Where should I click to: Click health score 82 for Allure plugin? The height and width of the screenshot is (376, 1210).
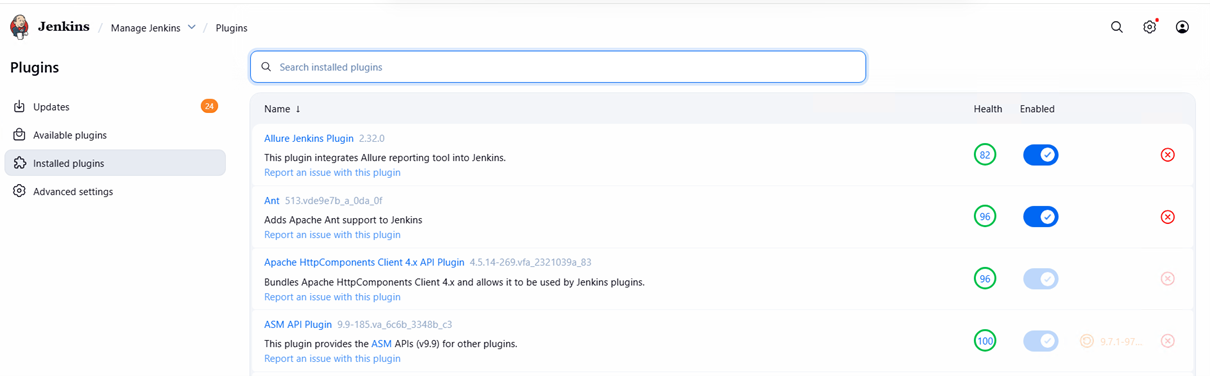click(x=985, y=155)
